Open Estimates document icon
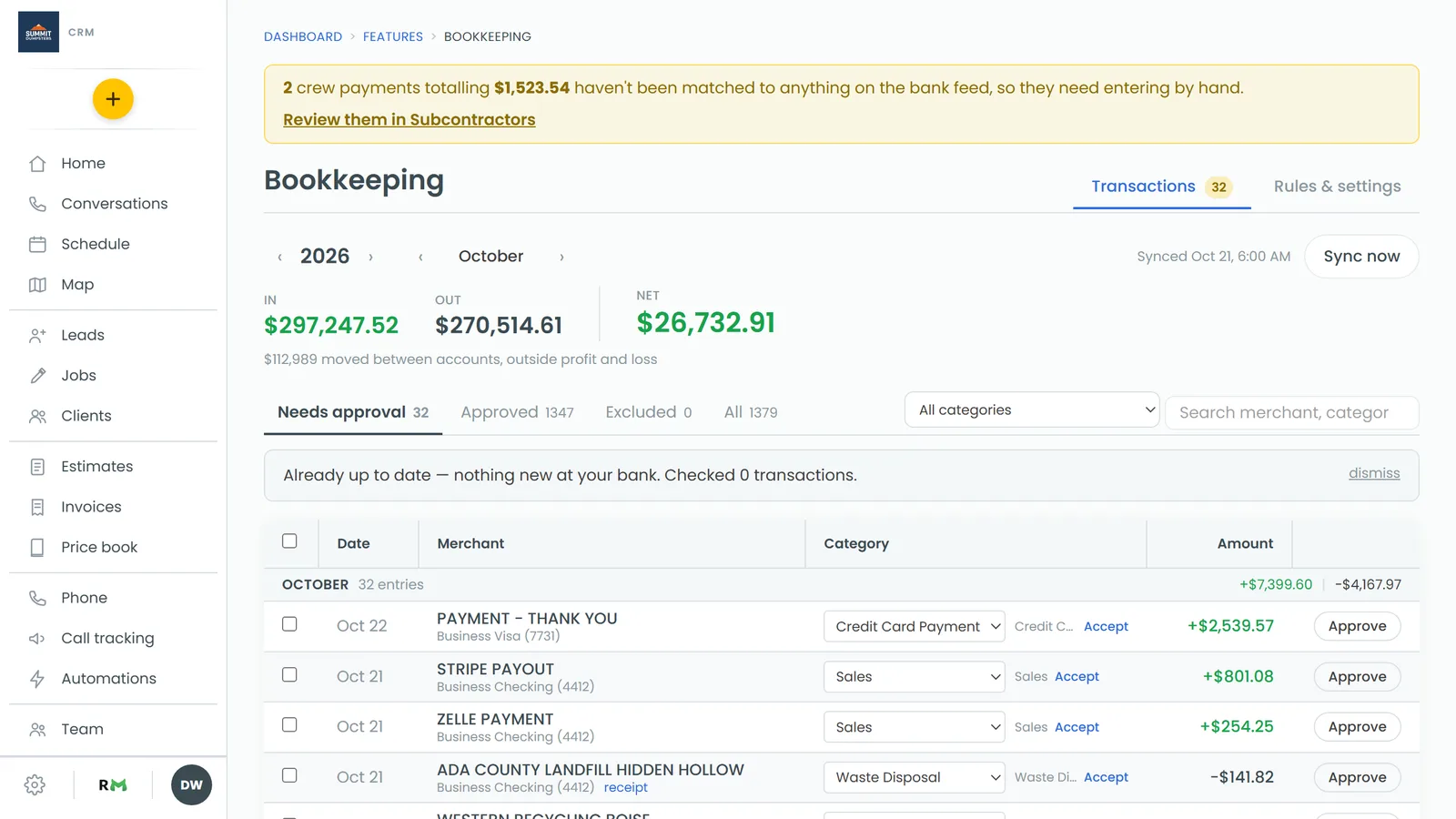The height and width of the screenshot is (819, 1456). (37, 467)
